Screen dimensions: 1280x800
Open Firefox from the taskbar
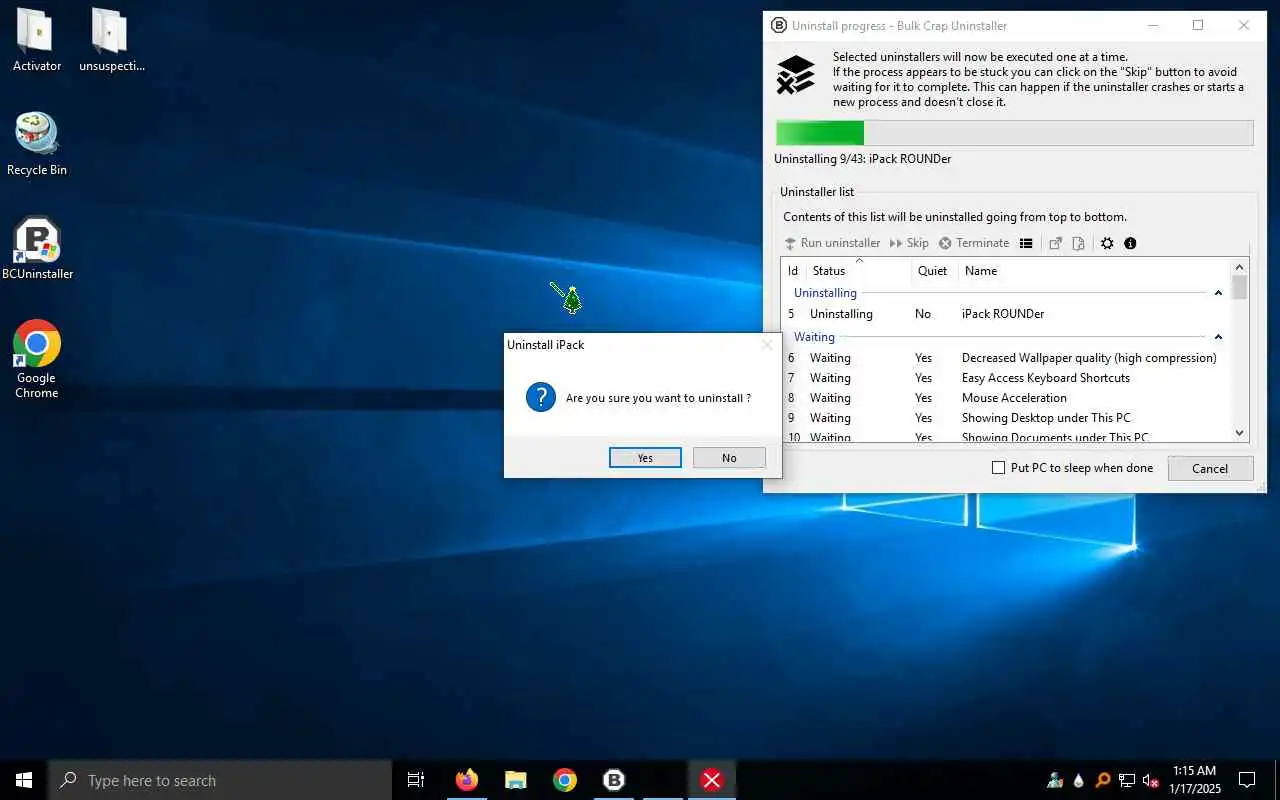467,780
